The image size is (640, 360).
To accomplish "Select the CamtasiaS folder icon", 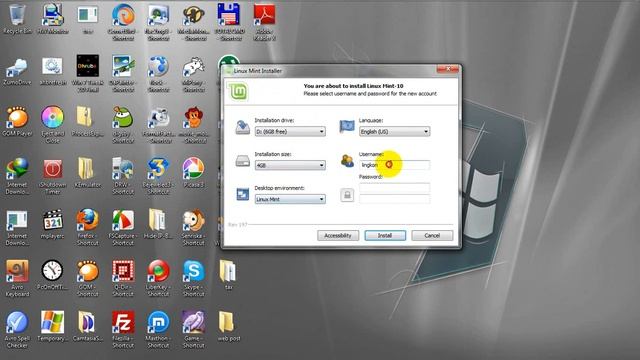I will tap(87, 327).
